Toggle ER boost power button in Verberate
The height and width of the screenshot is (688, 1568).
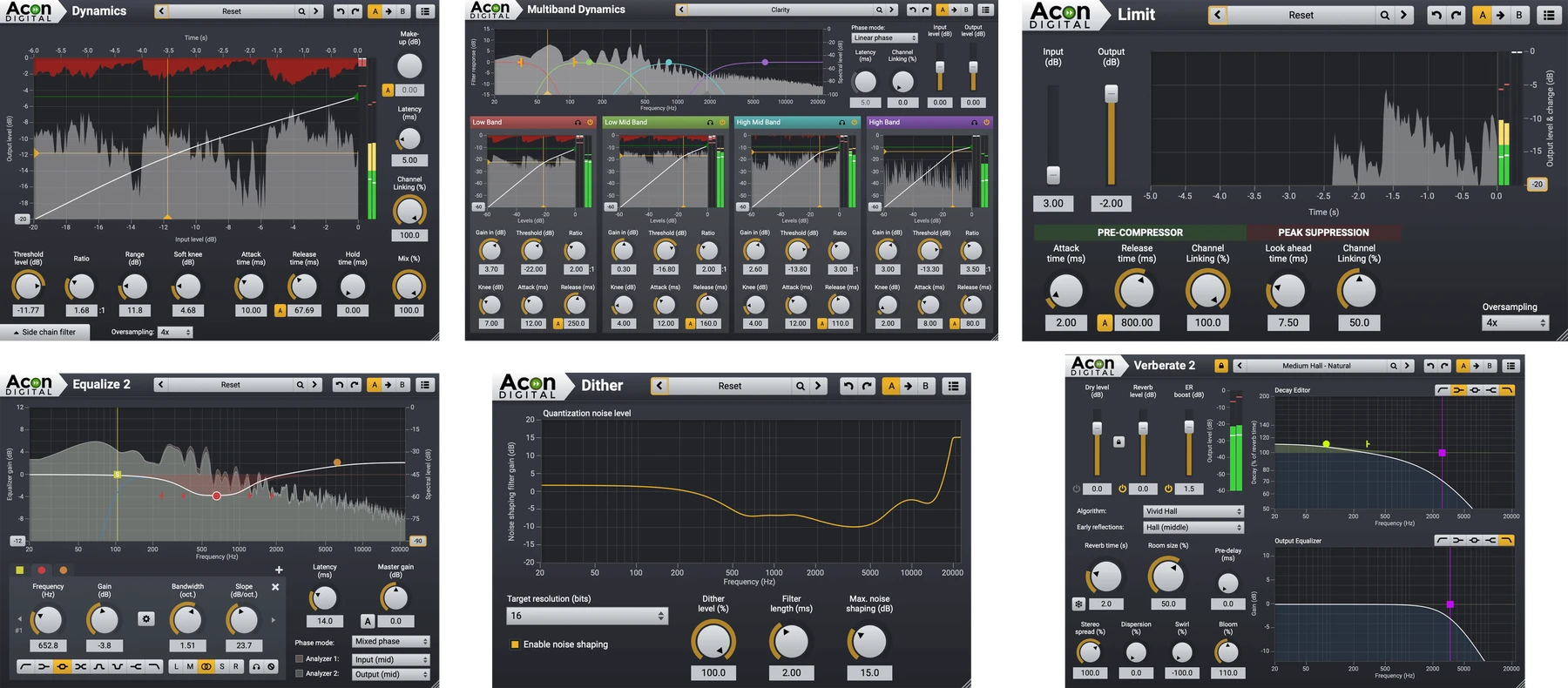pos(1168,489)
